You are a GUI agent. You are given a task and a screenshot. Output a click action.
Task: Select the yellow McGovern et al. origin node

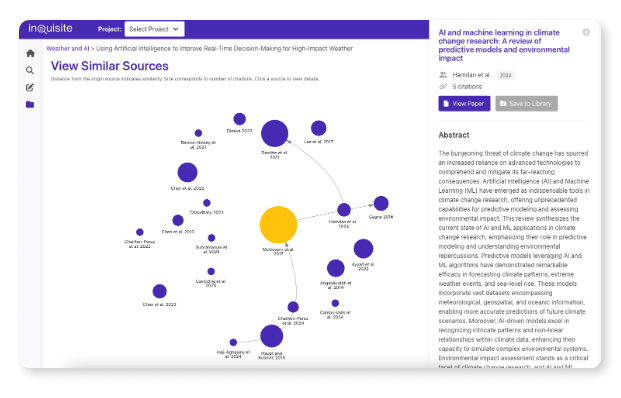pos(278,225)
